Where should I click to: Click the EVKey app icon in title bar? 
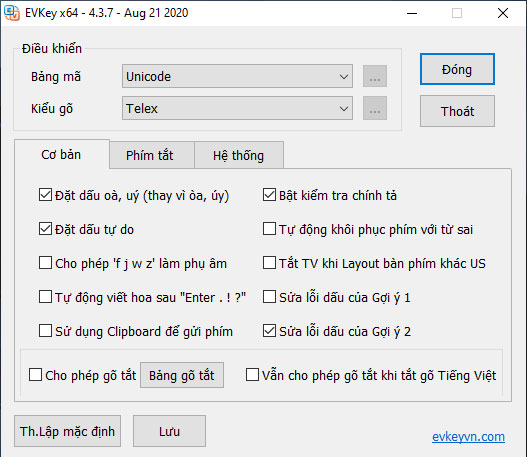(12, 13)
